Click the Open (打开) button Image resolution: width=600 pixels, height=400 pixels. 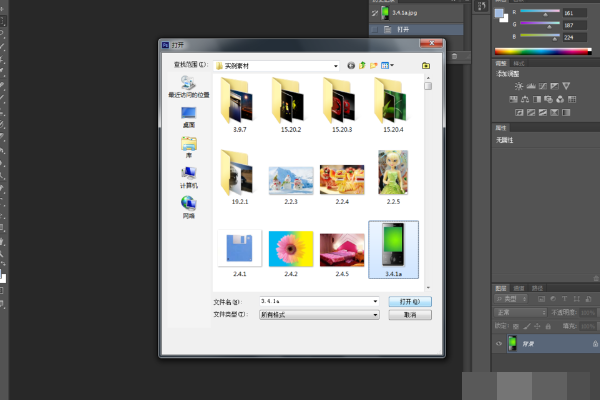(410, 302)
